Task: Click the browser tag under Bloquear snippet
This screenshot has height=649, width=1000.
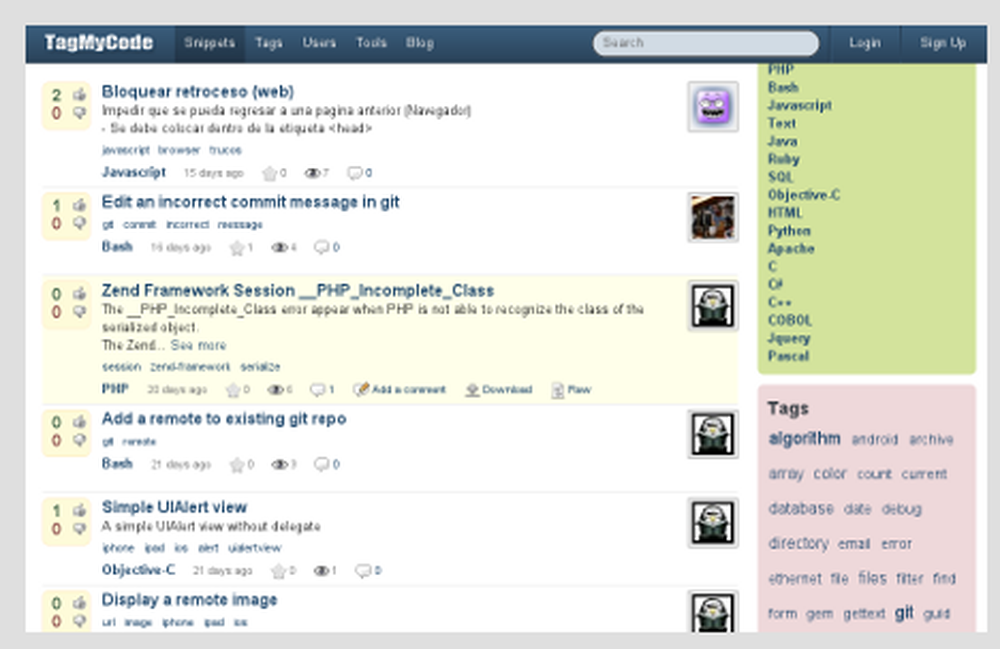Action: point(179,150)
